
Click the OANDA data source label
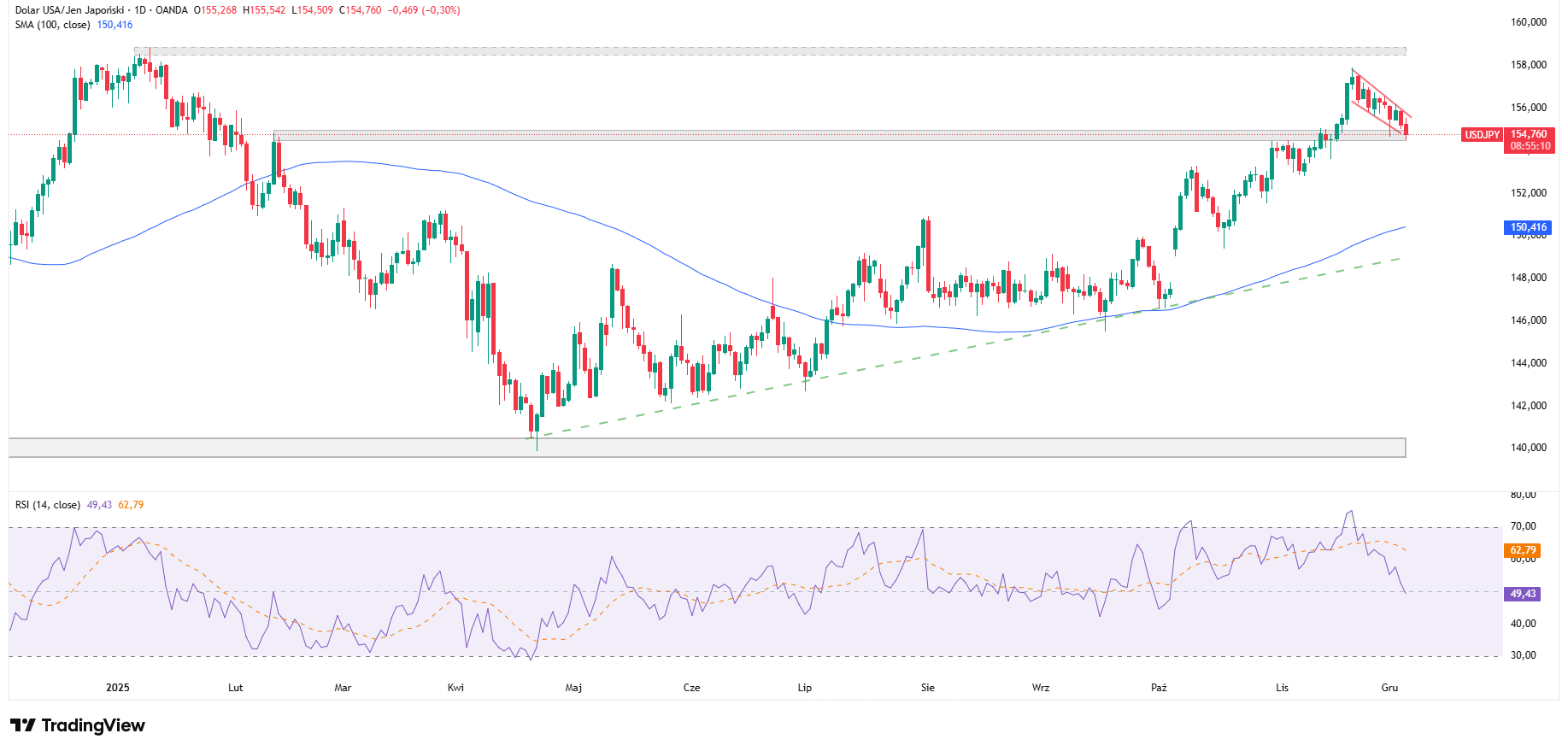point(172,10)
